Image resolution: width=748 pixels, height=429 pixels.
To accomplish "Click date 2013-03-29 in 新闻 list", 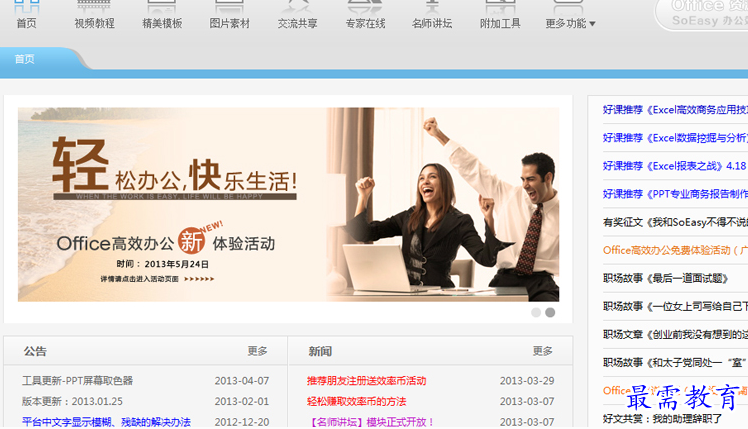I will (527, 381).
